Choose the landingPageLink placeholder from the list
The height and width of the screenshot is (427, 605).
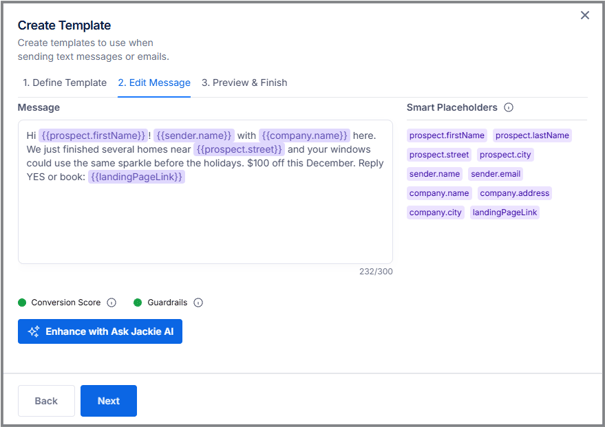pos(505,213)
